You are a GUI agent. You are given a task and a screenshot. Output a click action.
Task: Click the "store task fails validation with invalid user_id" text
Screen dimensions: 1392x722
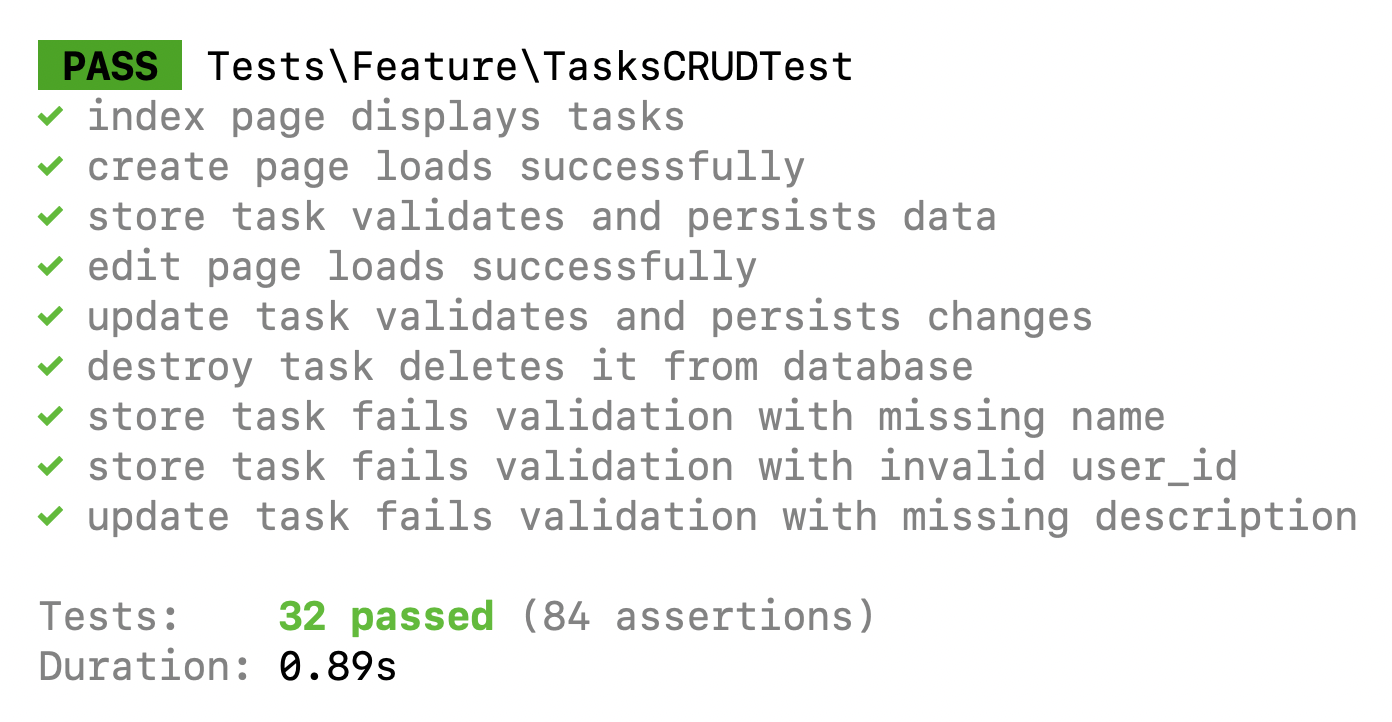(x=662, y=467)
